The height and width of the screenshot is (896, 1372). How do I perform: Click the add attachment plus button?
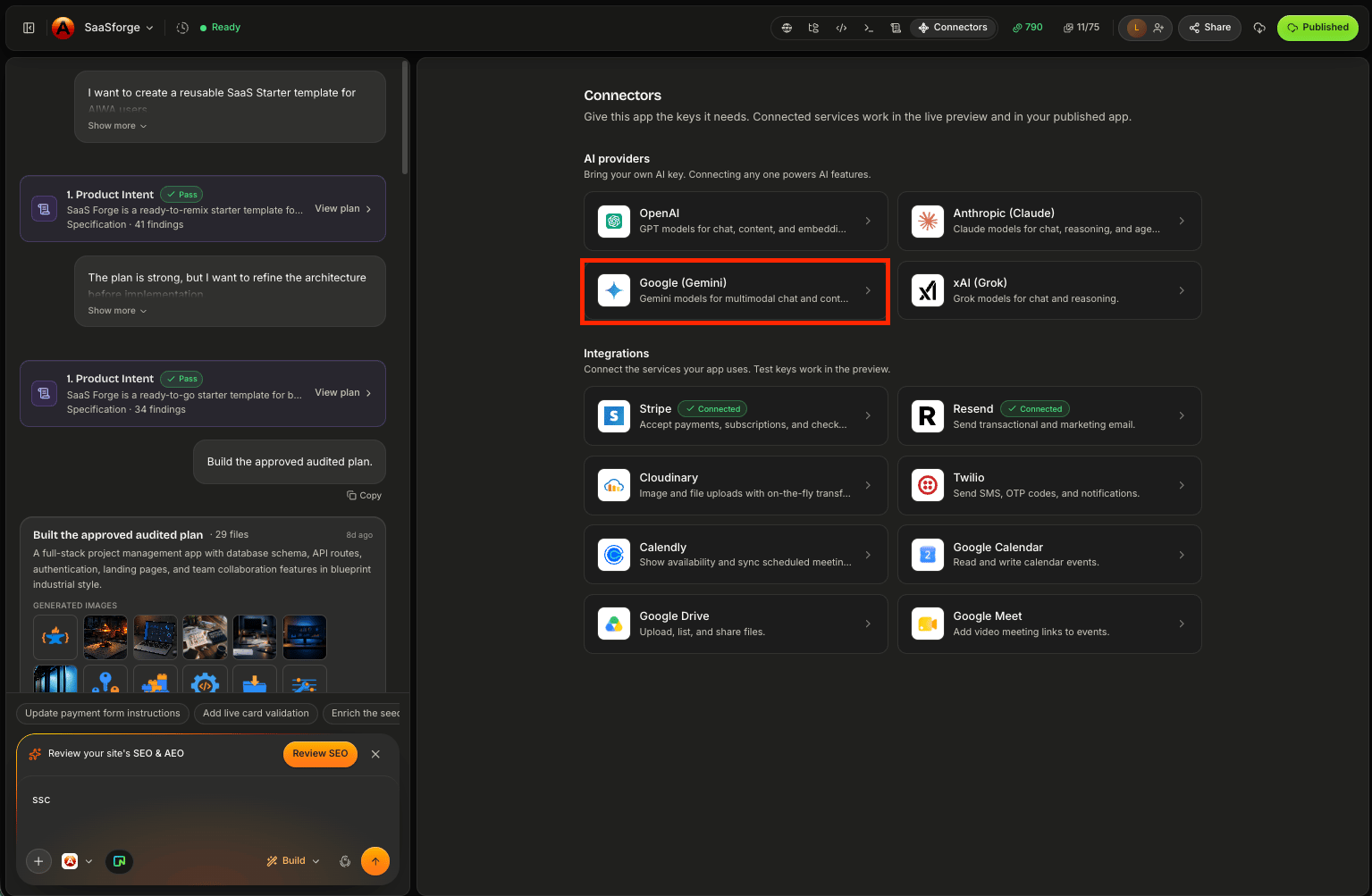[38, 861]
